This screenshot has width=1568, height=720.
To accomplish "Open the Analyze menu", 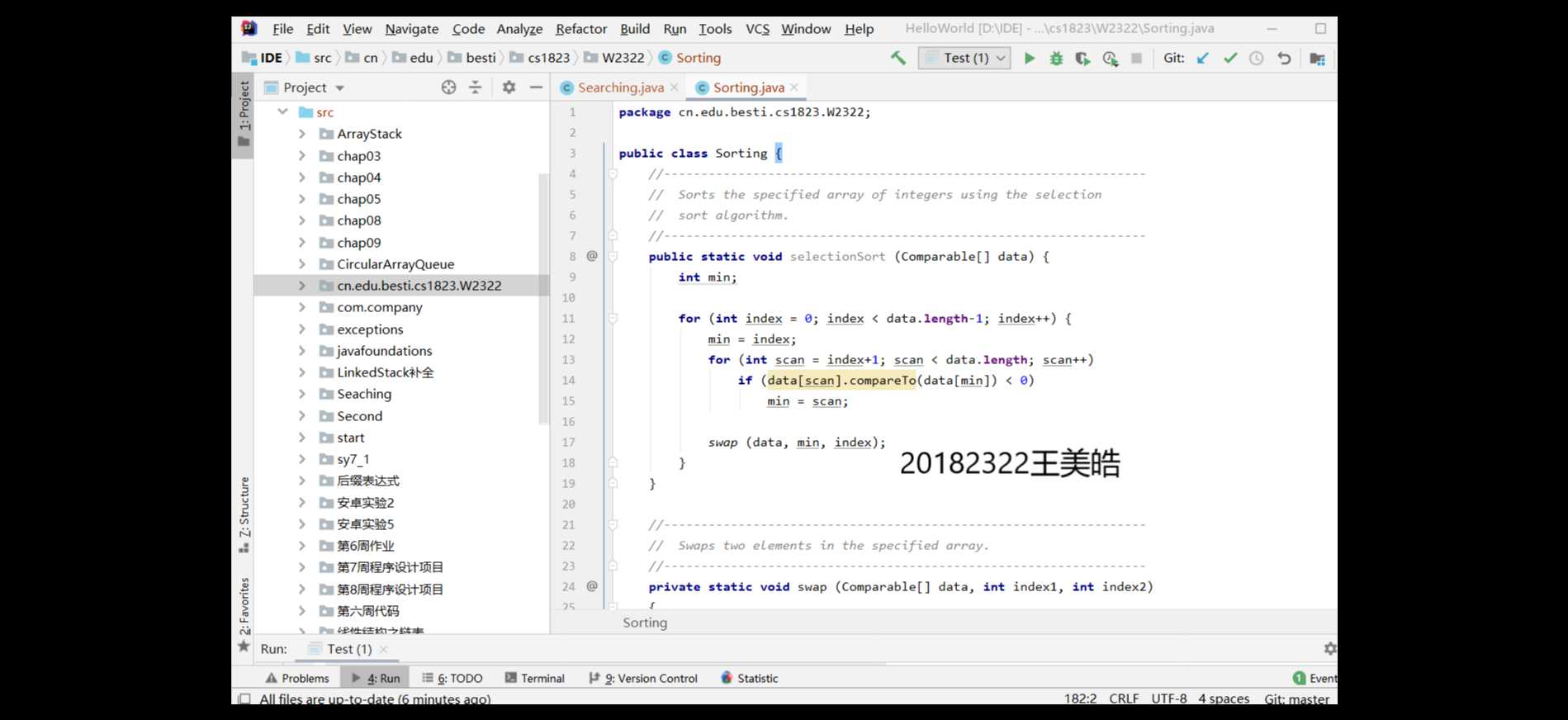I will pyautogui.click(x=519, y=29).
